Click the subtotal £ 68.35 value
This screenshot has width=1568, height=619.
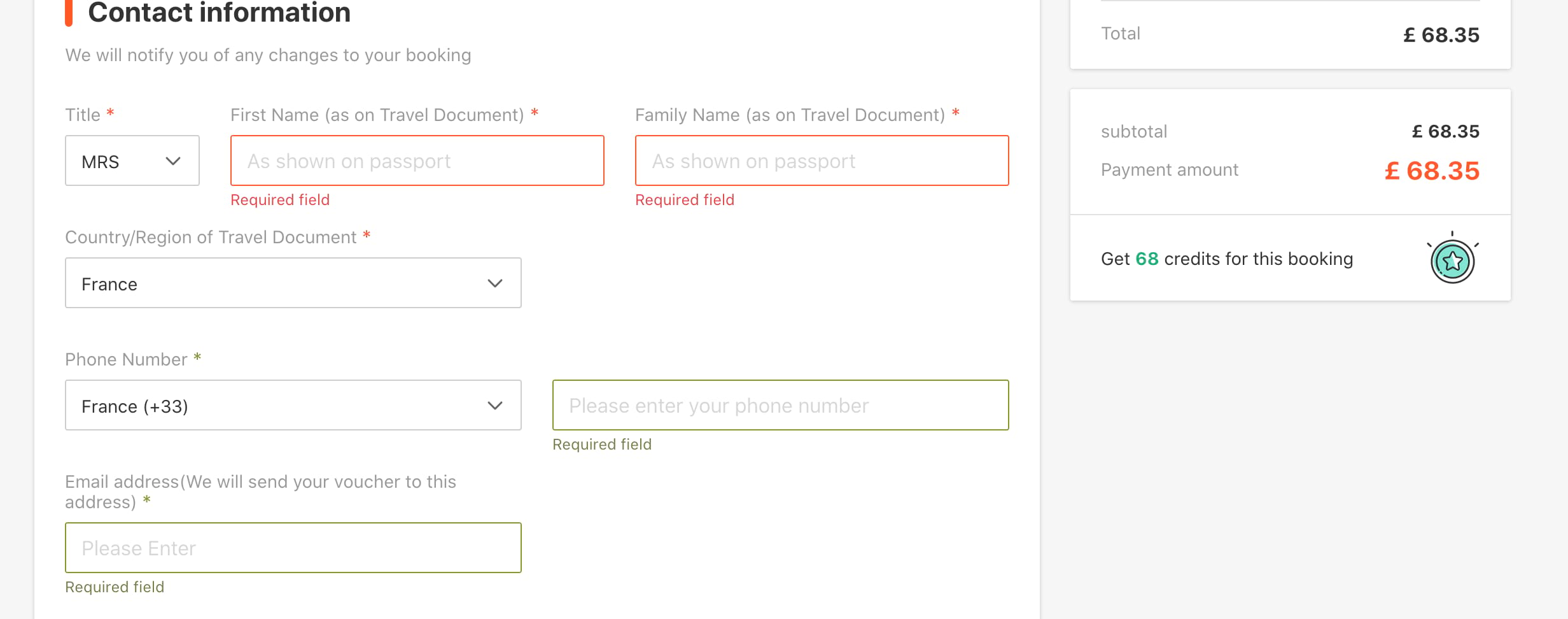click(1446, 131)
